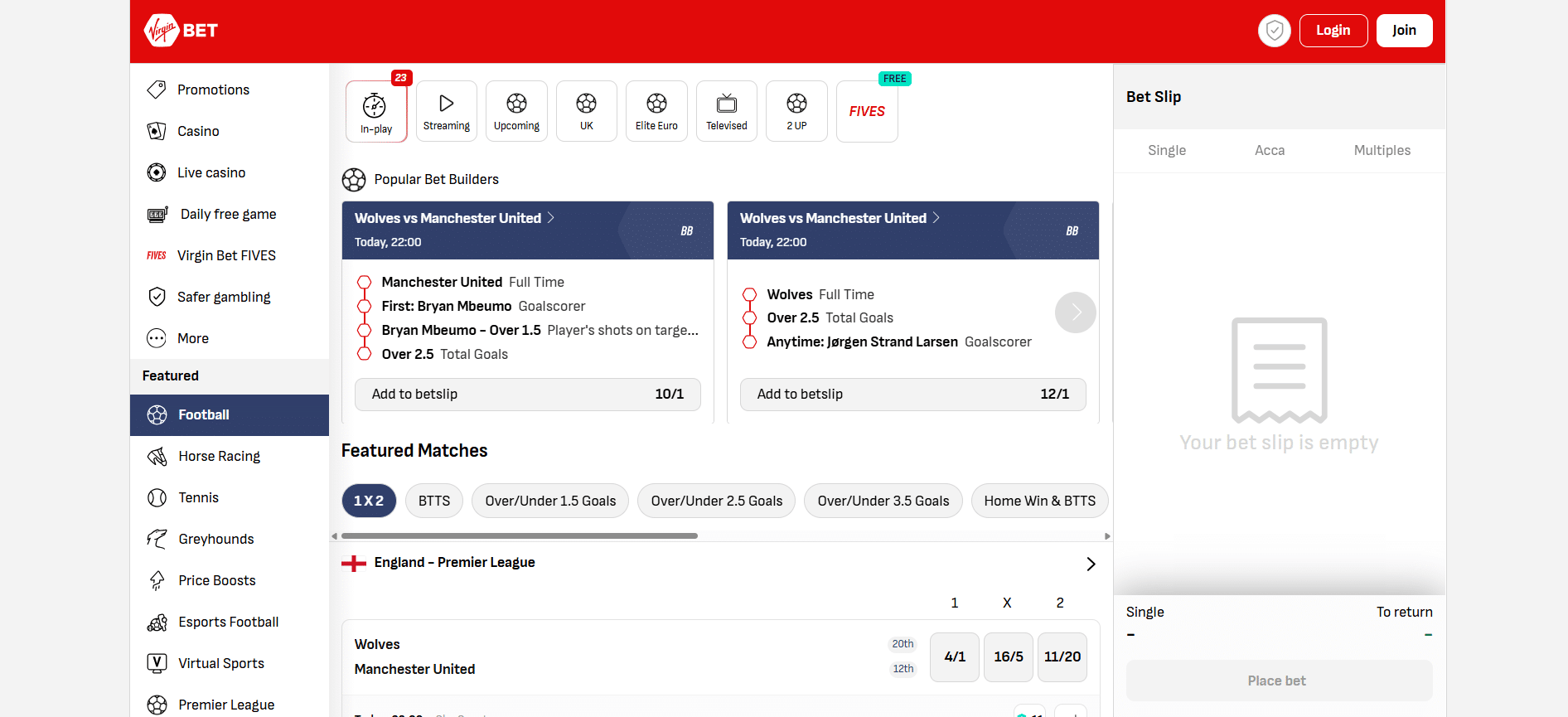Viewport: 1568px width, 717px height.
Task: Click the Bryan Mbeumo Goalscorer selection line
Action: pos(483,307)
